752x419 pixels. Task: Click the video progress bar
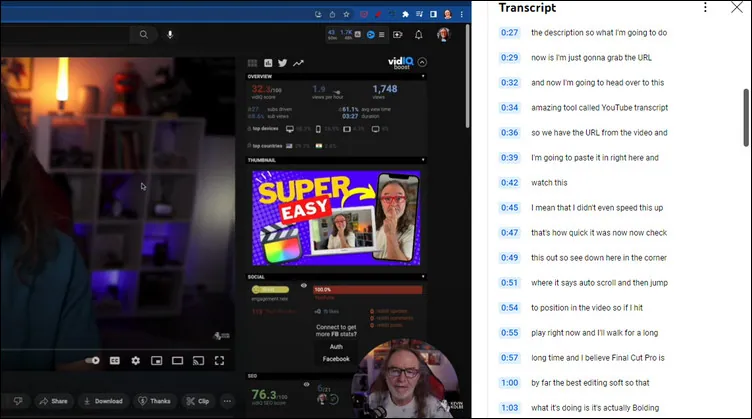pyautogui.click(x=118, y=349)
